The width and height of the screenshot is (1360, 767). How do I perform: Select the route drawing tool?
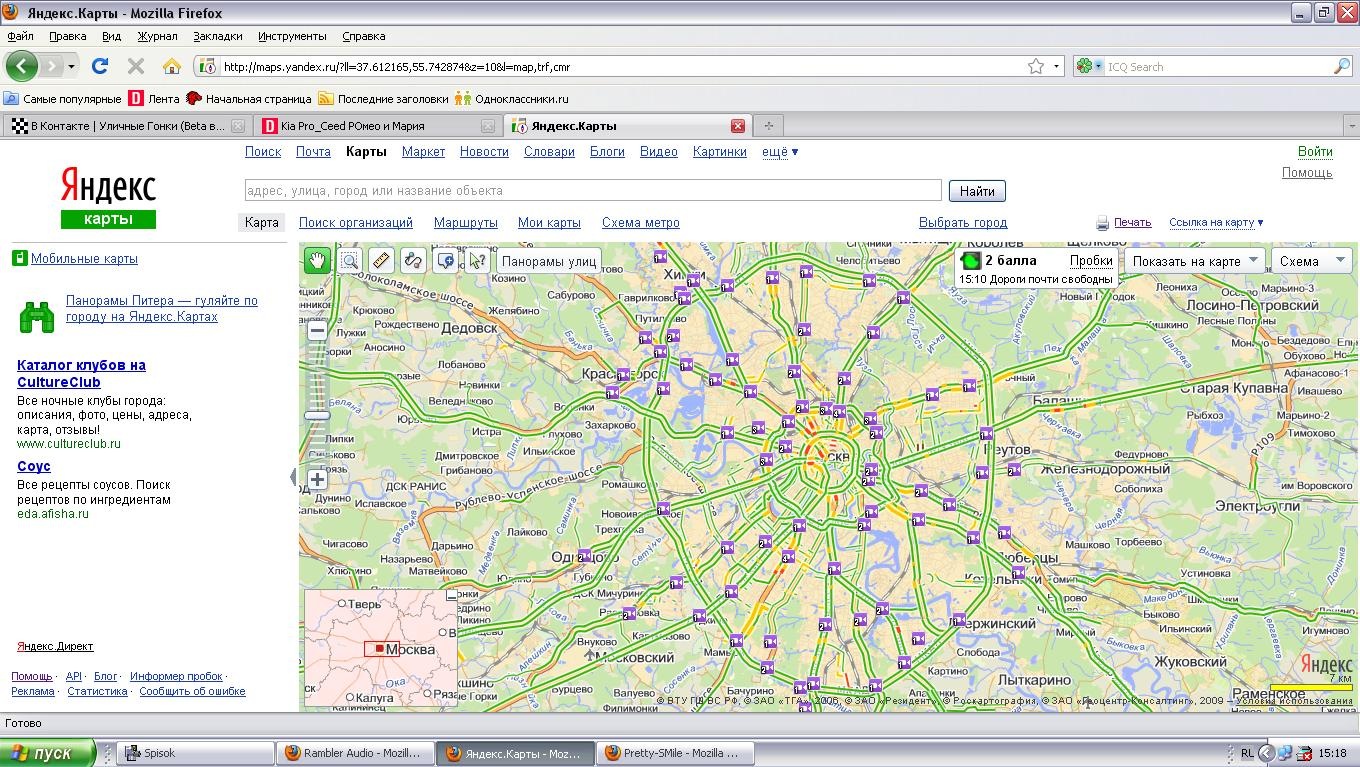(413, 260)
